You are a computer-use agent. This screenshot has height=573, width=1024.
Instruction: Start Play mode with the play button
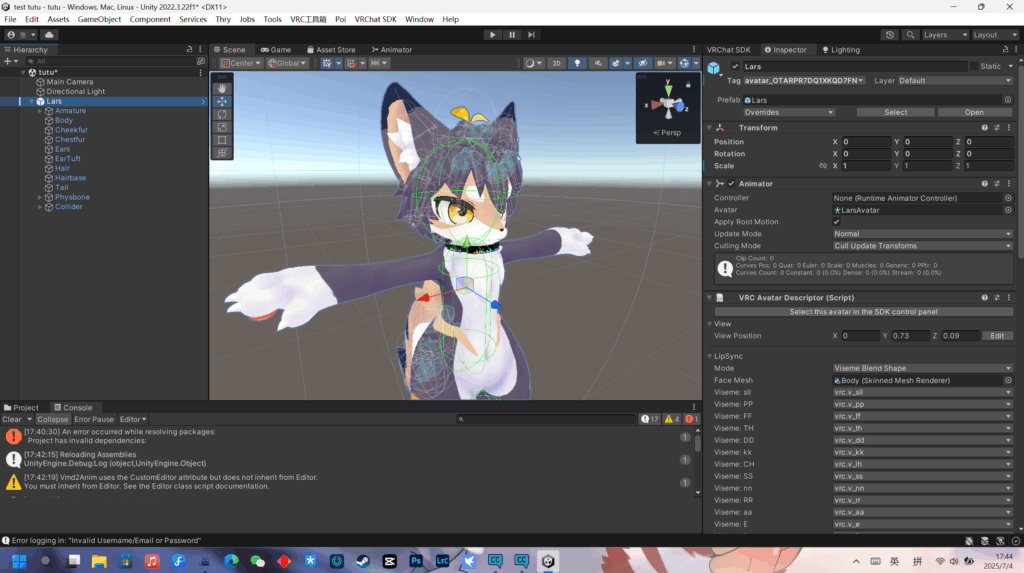pyautogui.click(x=492, y=35)
